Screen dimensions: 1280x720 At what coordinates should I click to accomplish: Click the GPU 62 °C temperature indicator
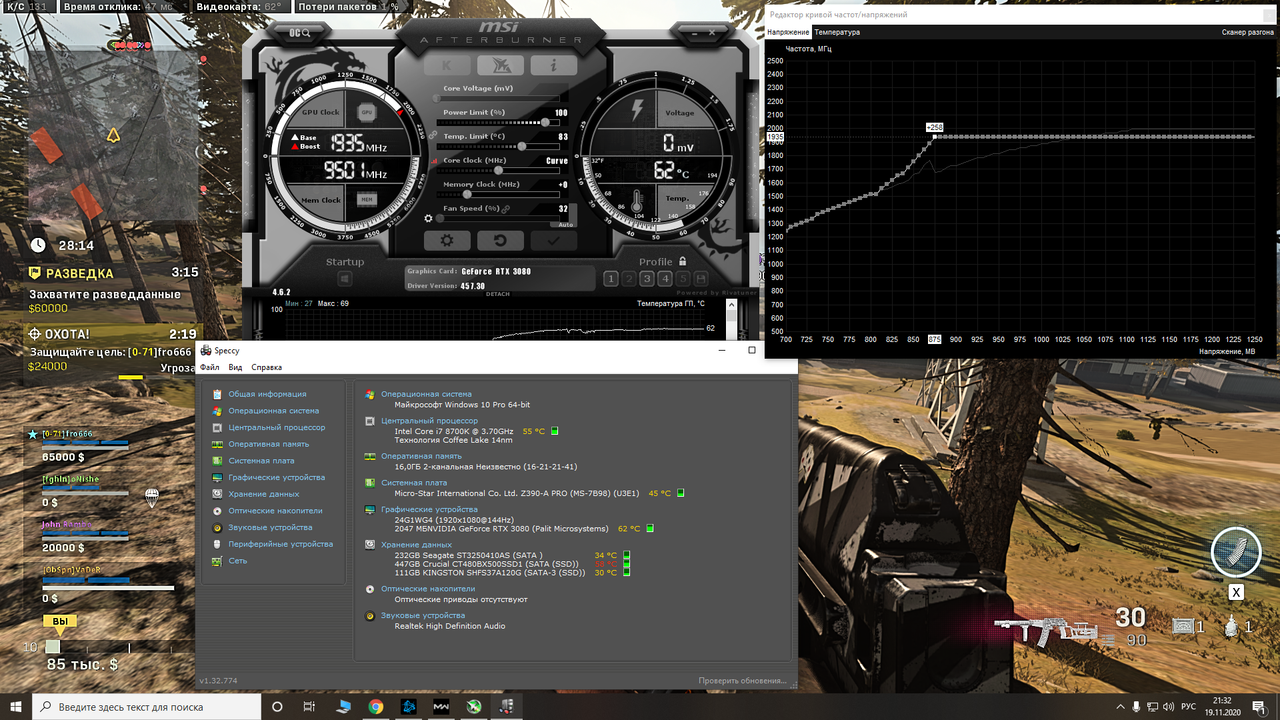(629, 528)
